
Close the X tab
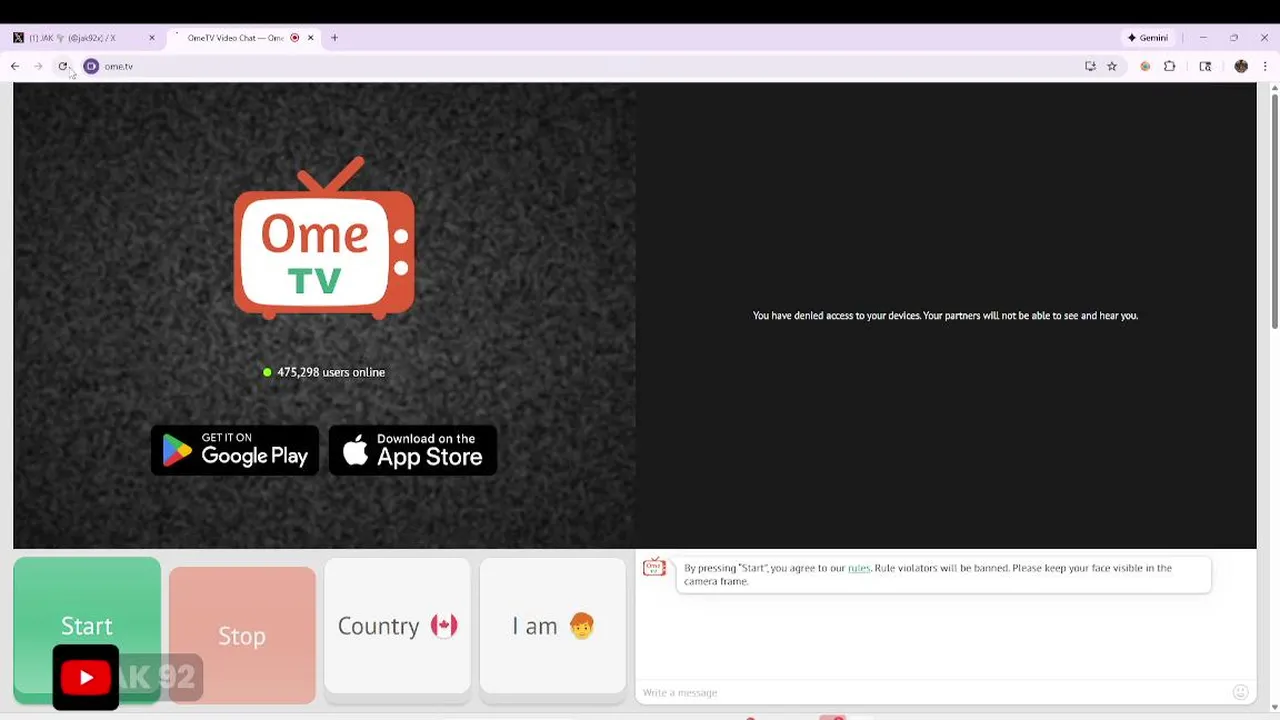tap(152, 38)
